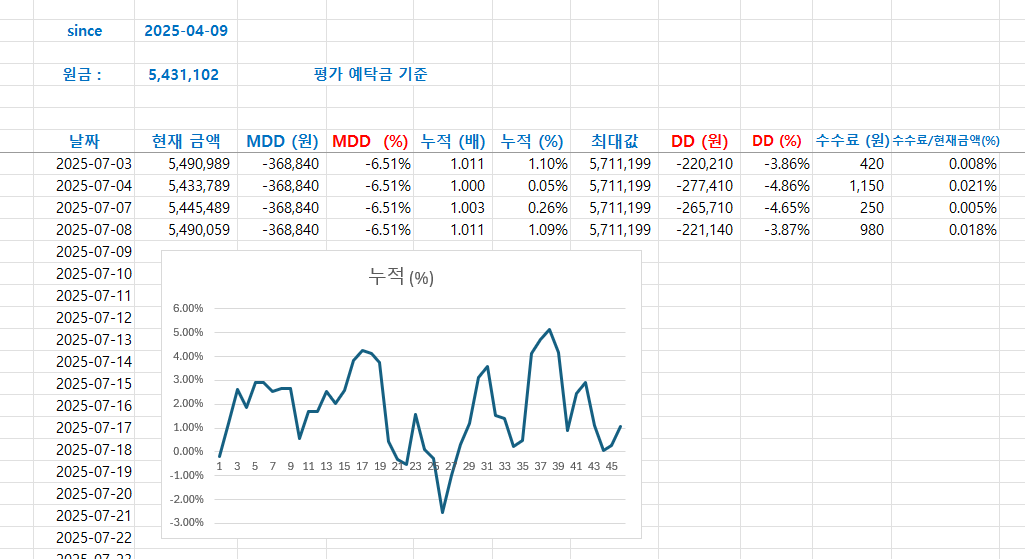Select date cell 2025-07-22

coord(84,537)
